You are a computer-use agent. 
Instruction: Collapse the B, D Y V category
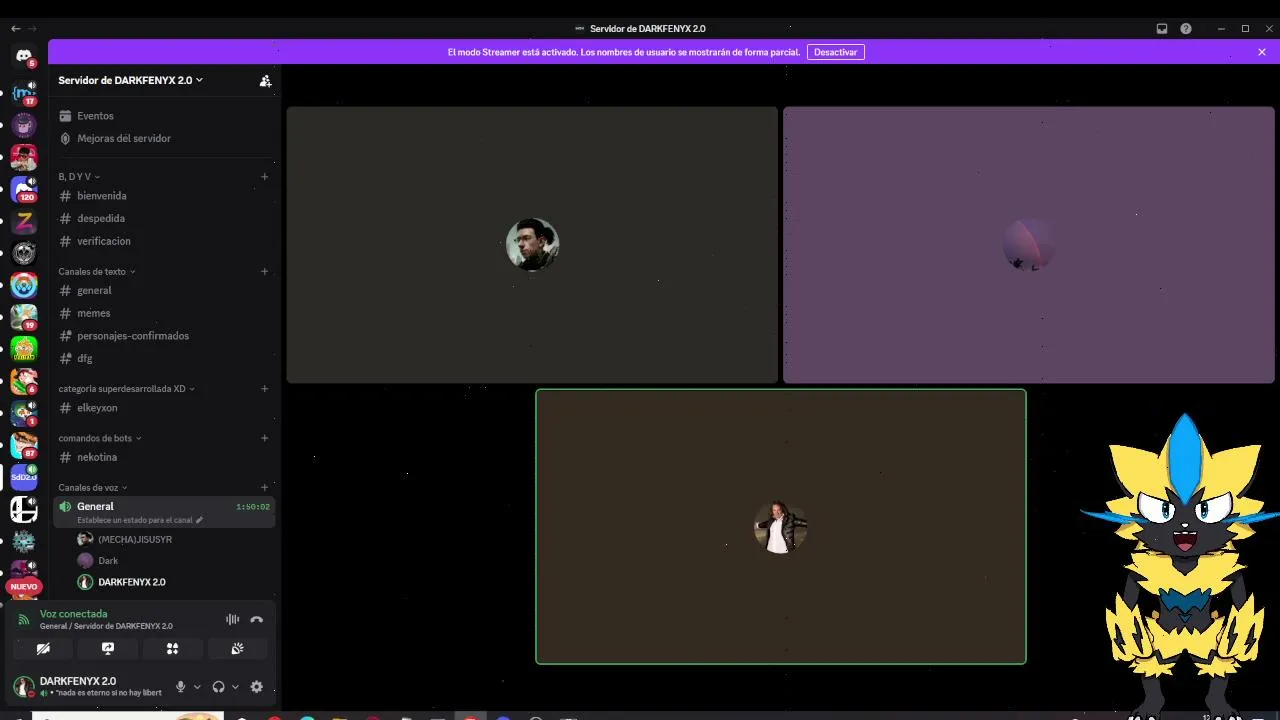(79, 177)
